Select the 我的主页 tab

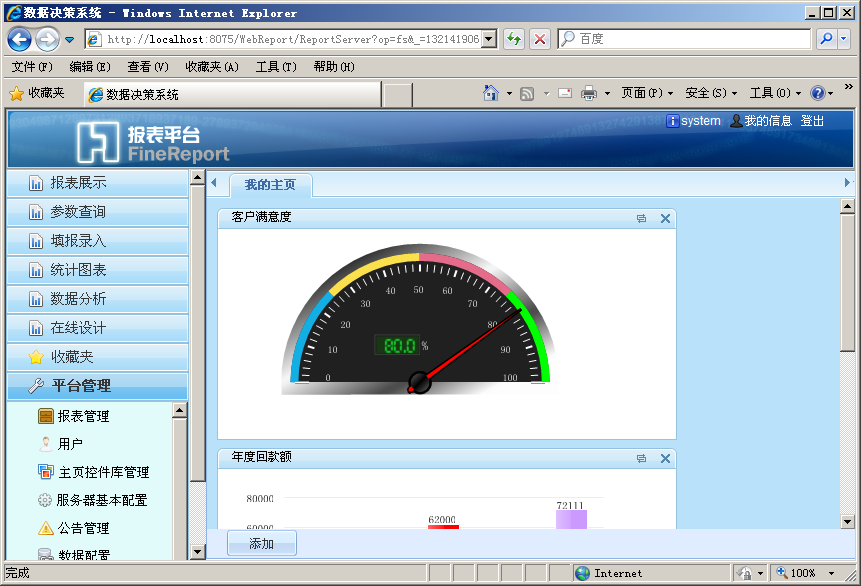pos(270,185)
